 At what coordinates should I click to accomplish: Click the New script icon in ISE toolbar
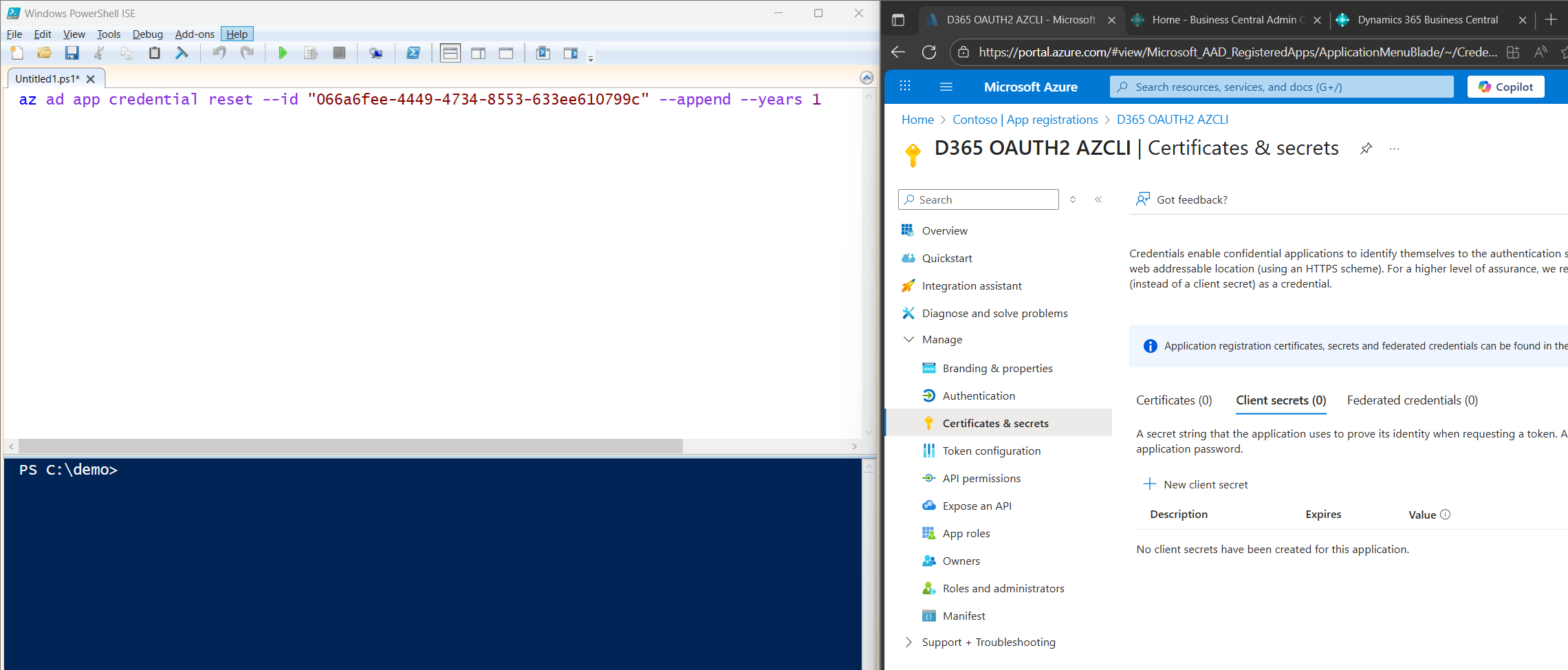click(x=17, y=53)
